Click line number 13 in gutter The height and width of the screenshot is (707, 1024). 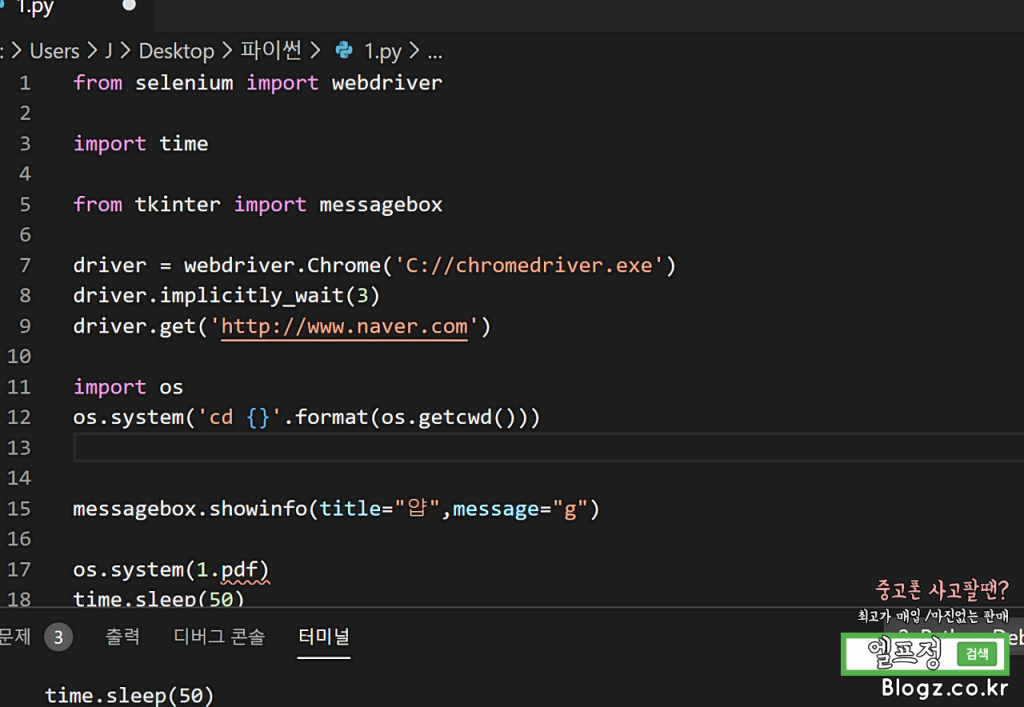[x=19, y=448]
